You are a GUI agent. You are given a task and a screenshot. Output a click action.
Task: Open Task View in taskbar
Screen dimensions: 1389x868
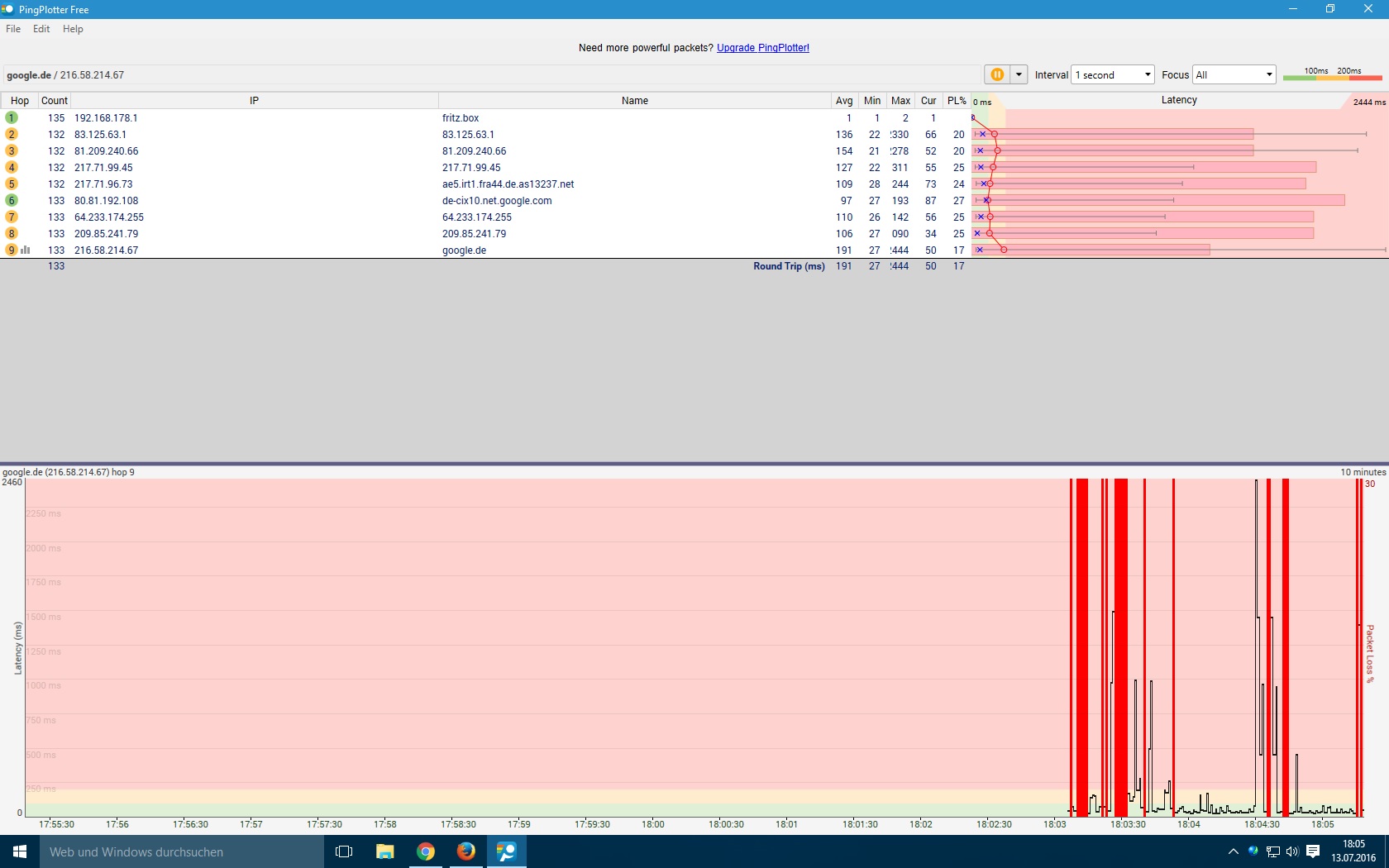click(344, 851)
